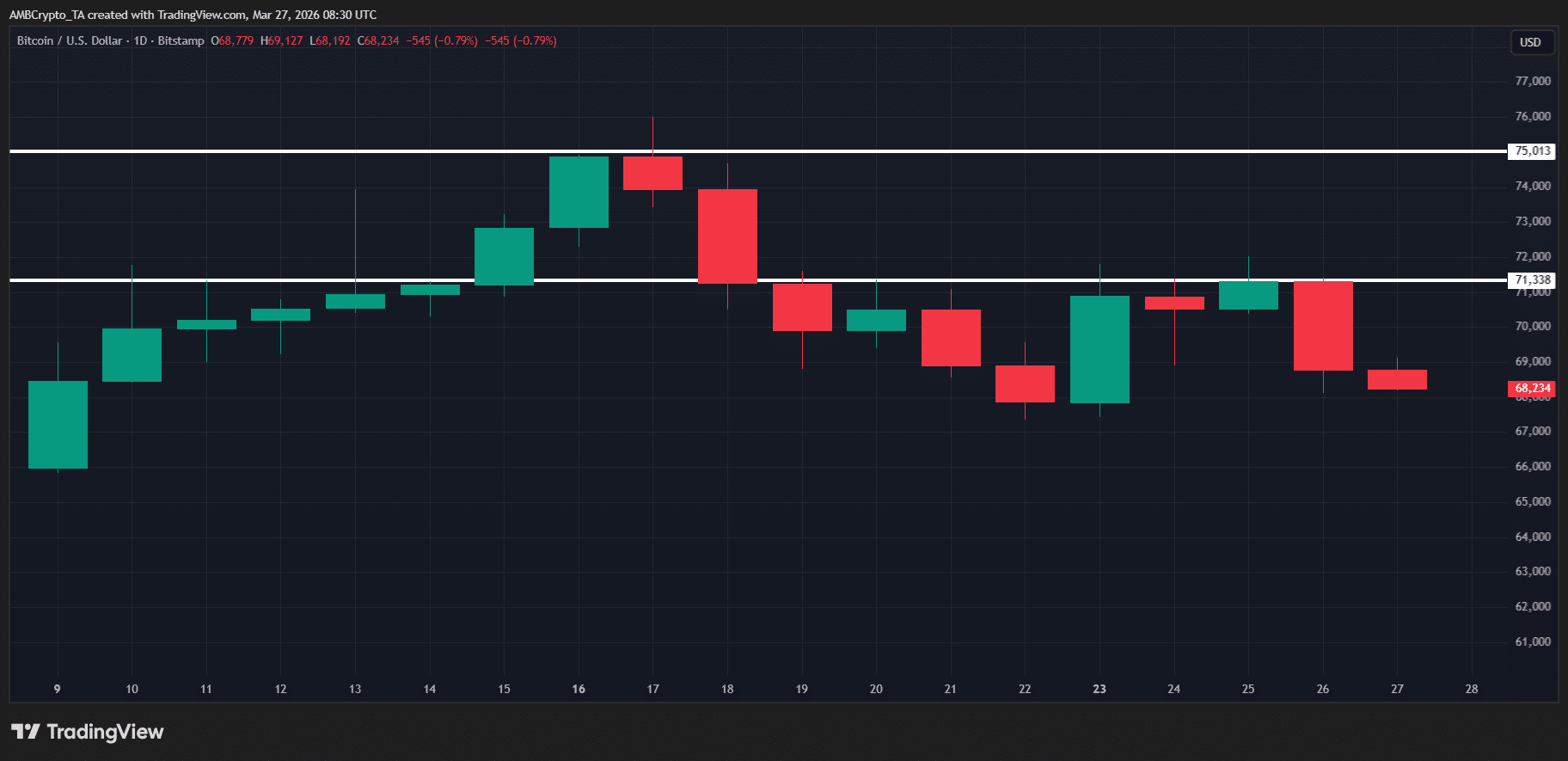Click the red 68,234 current price tag
1568x761 pixels.
point(1532,389)
